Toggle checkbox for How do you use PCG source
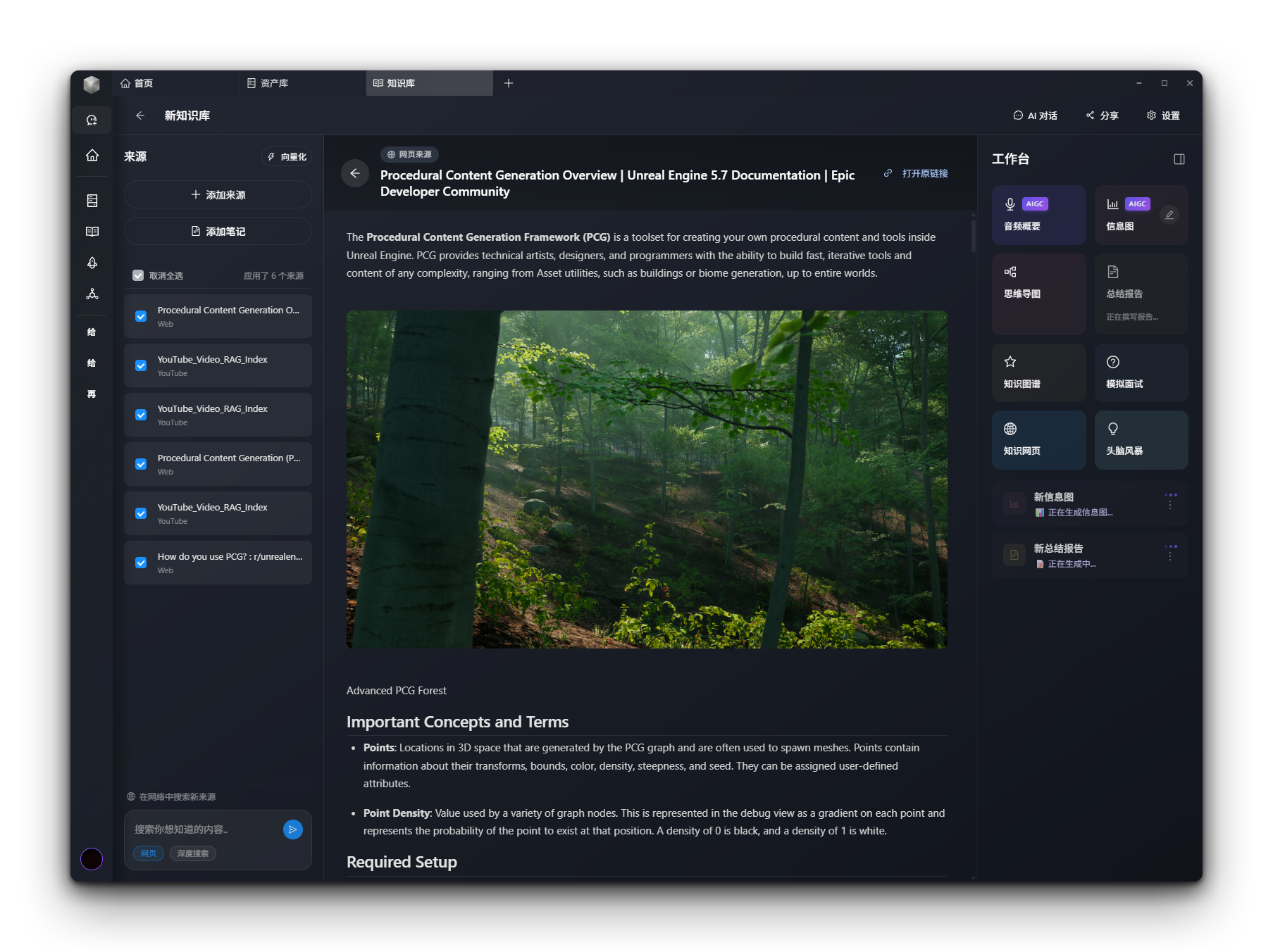Screen dimensions: 1273x952 [141, 563]
